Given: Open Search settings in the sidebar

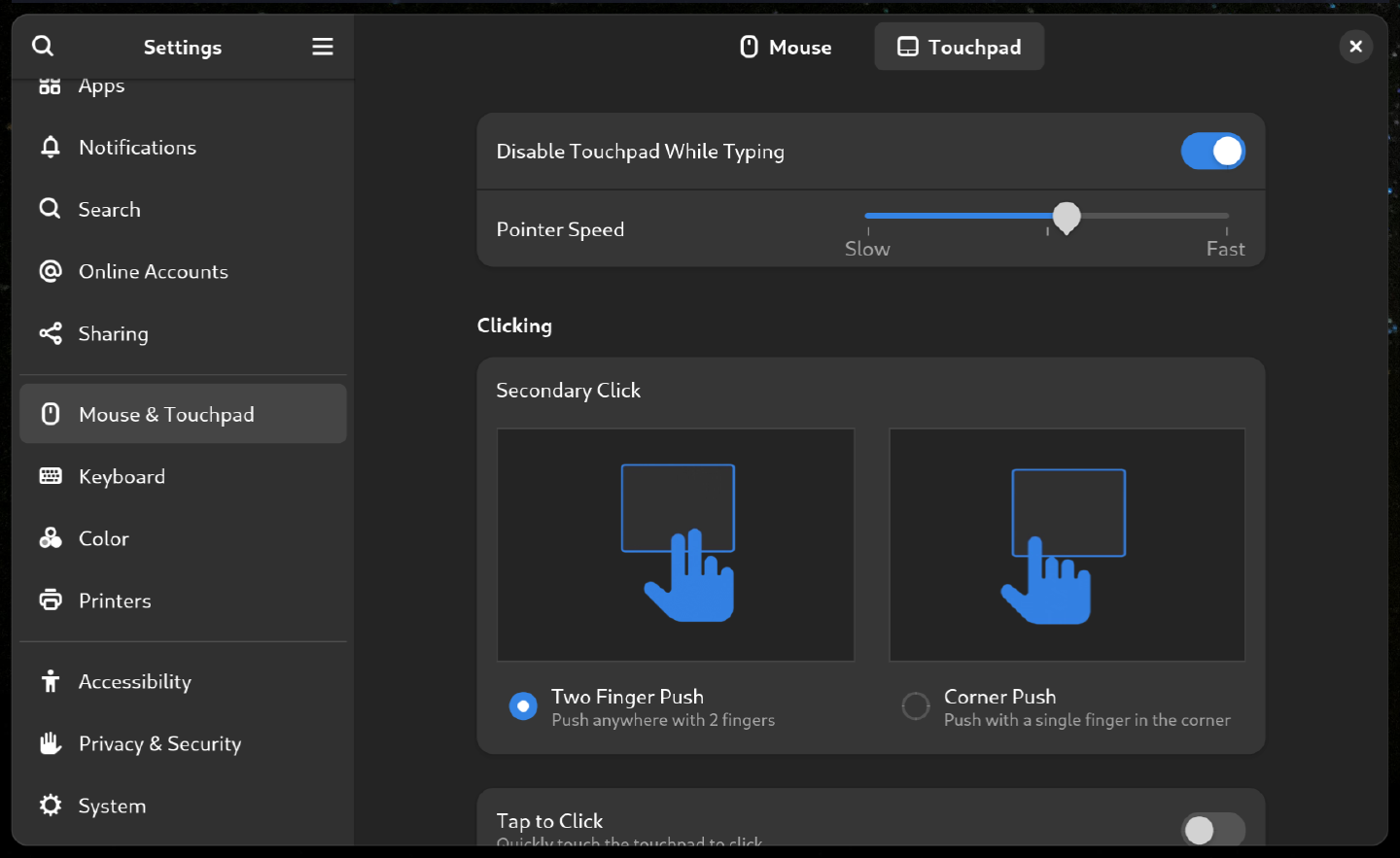Looking at the screenshot, I should (109, 209).
